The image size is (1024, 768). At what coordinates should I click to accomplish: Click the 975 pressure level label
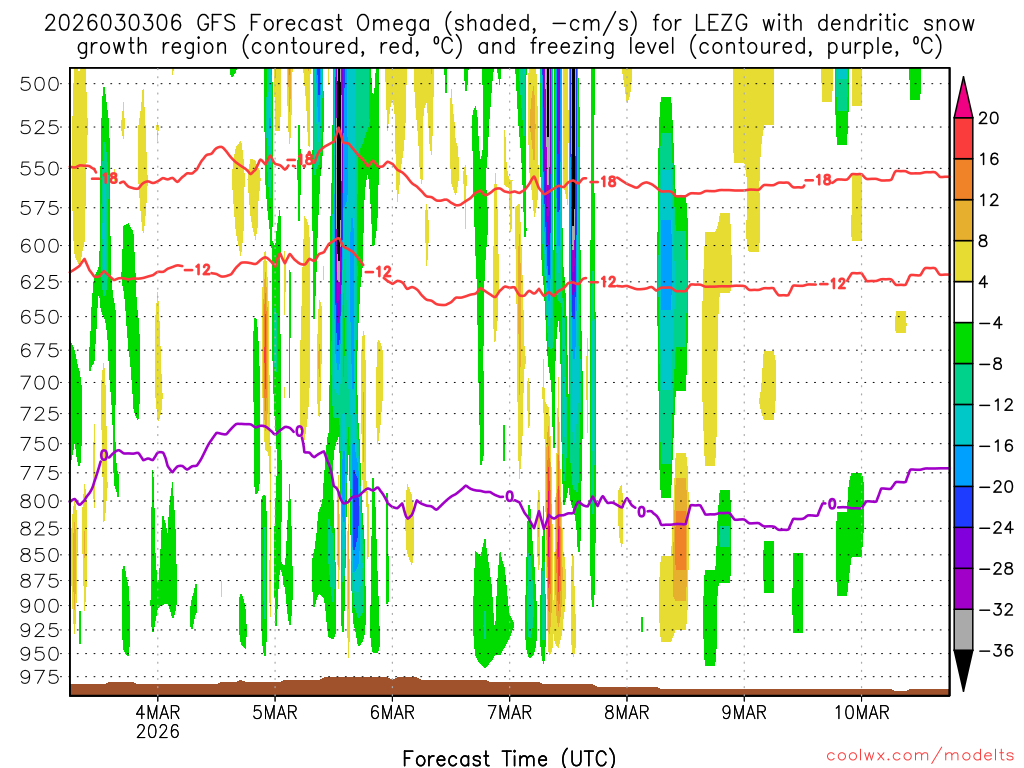39,677
